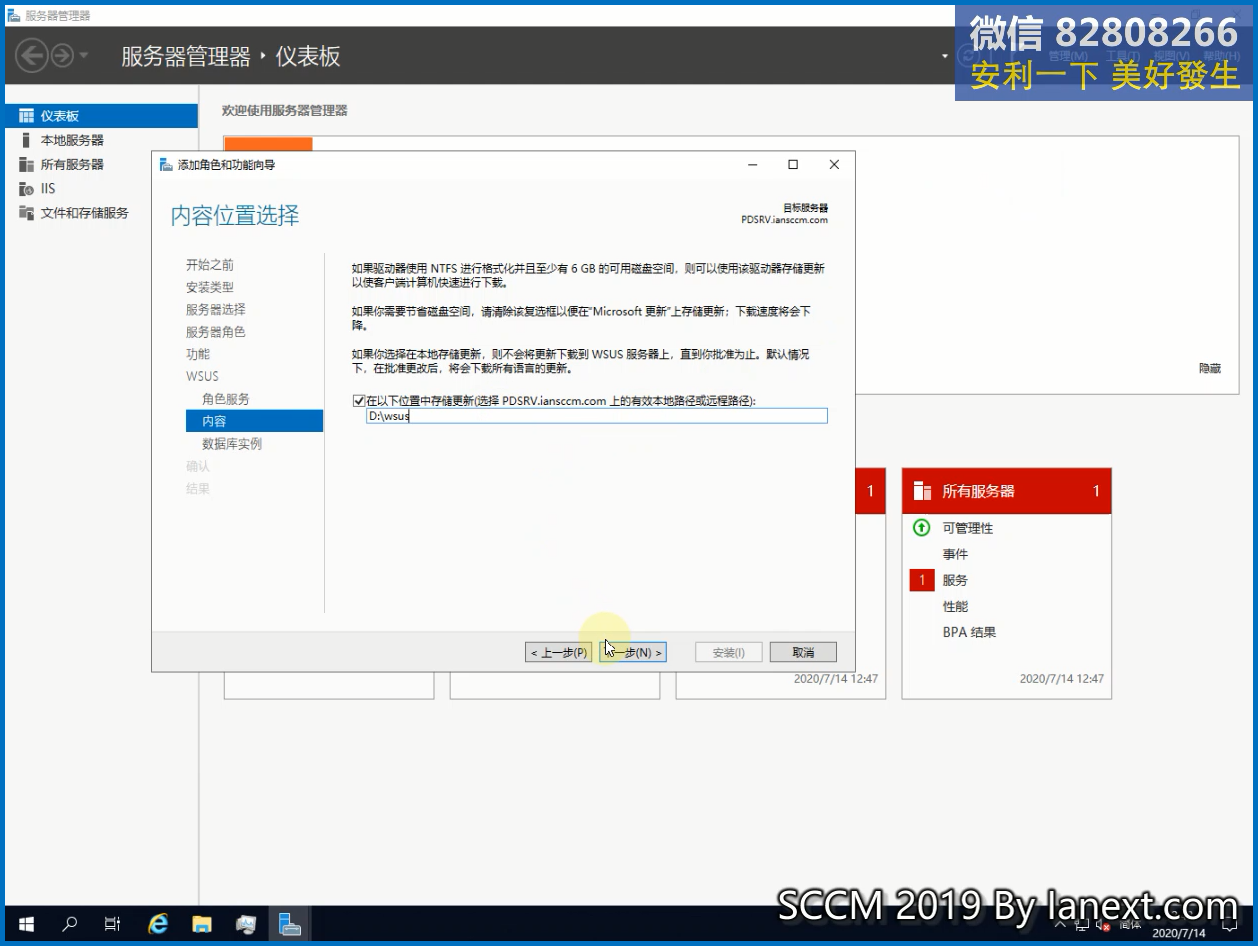Uncheck the store updates locally checkbox

(359, 401)
